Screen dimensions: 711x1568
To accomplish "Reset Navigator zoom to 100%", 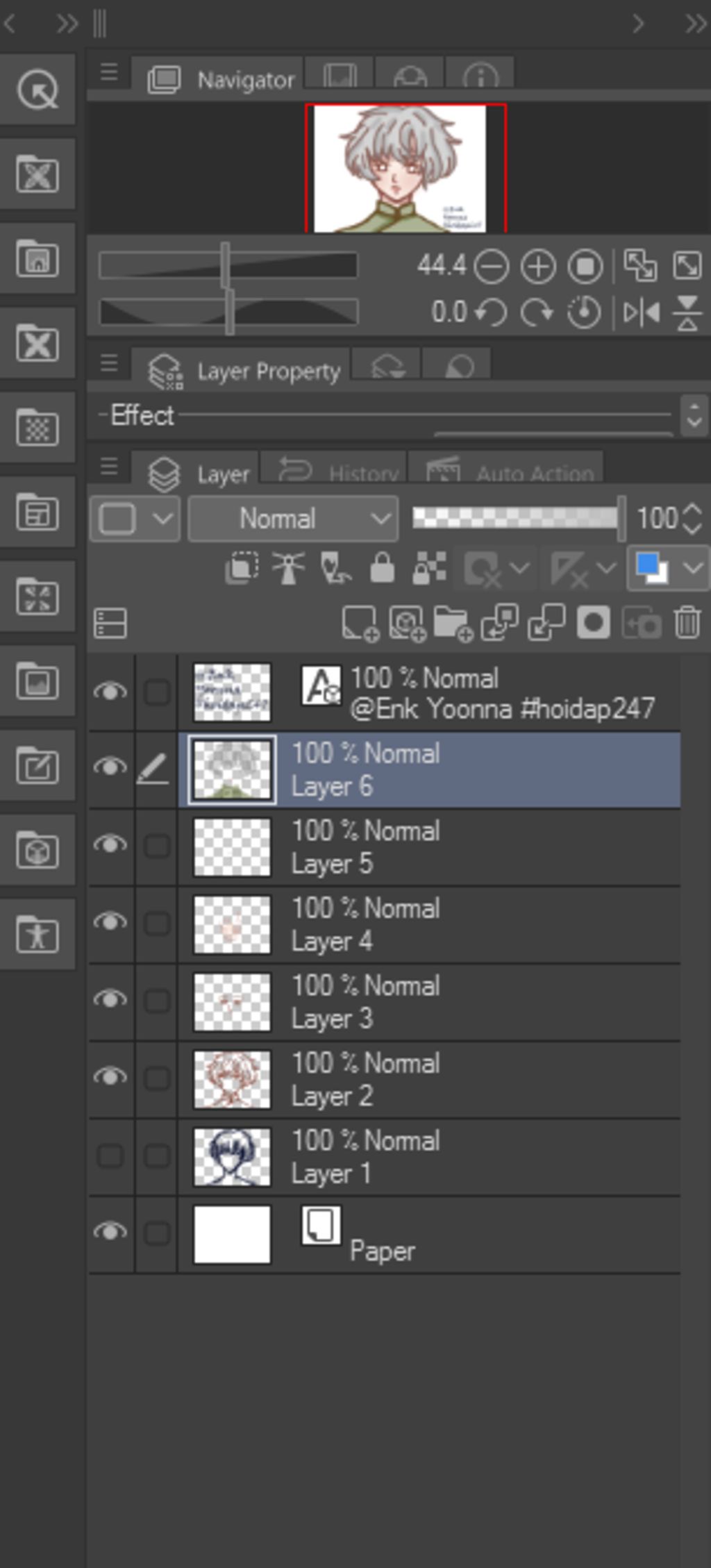I will coord(585,267).
